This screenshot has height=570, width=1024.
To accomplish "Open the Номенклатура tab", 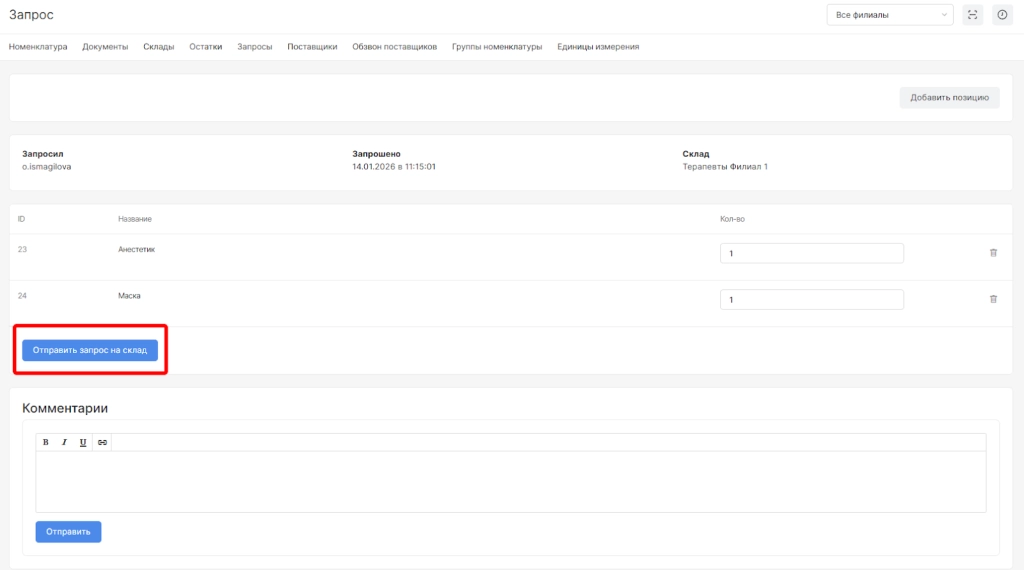I will pos(38,47).
